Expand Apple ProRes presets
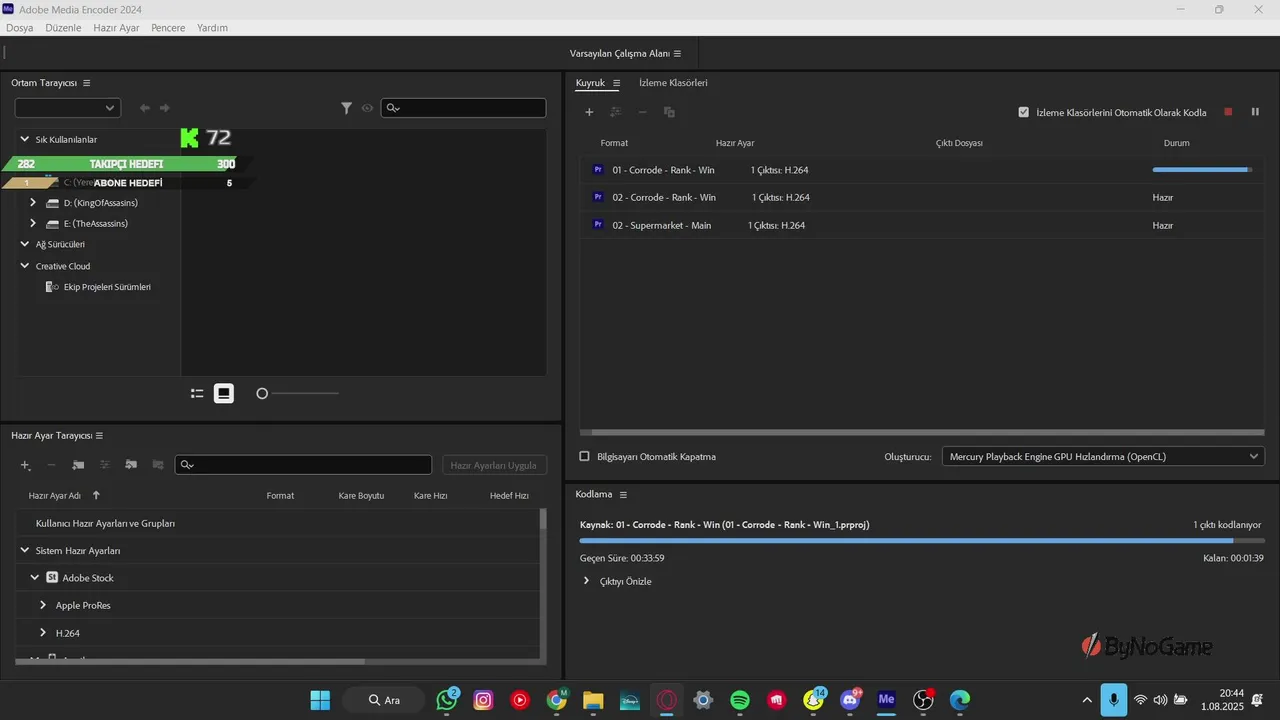This screenshot has width=1280, height=720. (43, 605)
